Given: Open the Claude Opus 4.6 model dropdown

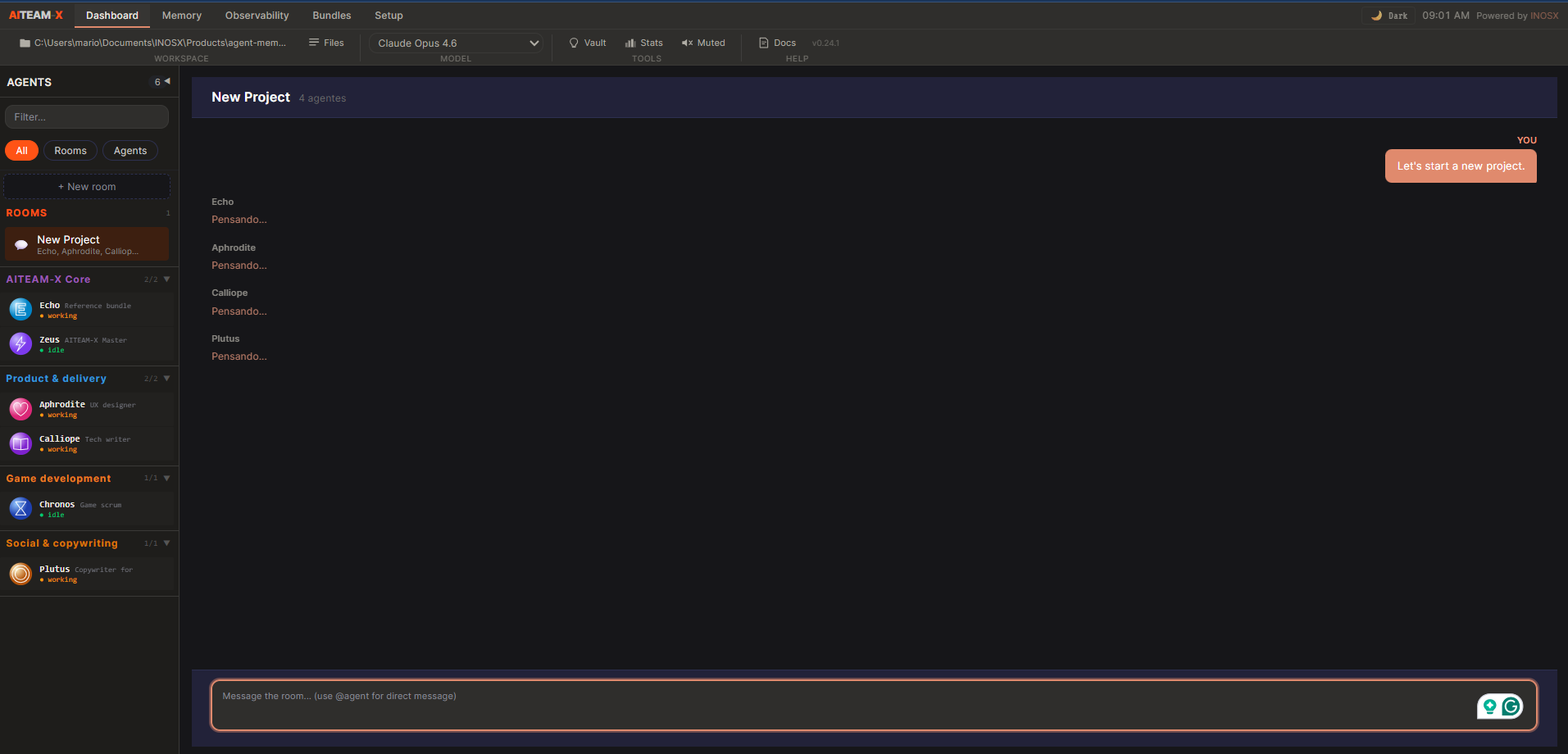Looking at the screenshot, I should tap(456, 43).
